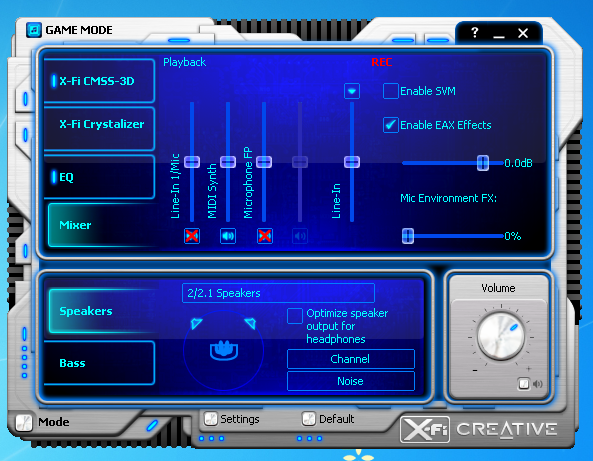Click the Mode icon at bottom left

(24, 422)
